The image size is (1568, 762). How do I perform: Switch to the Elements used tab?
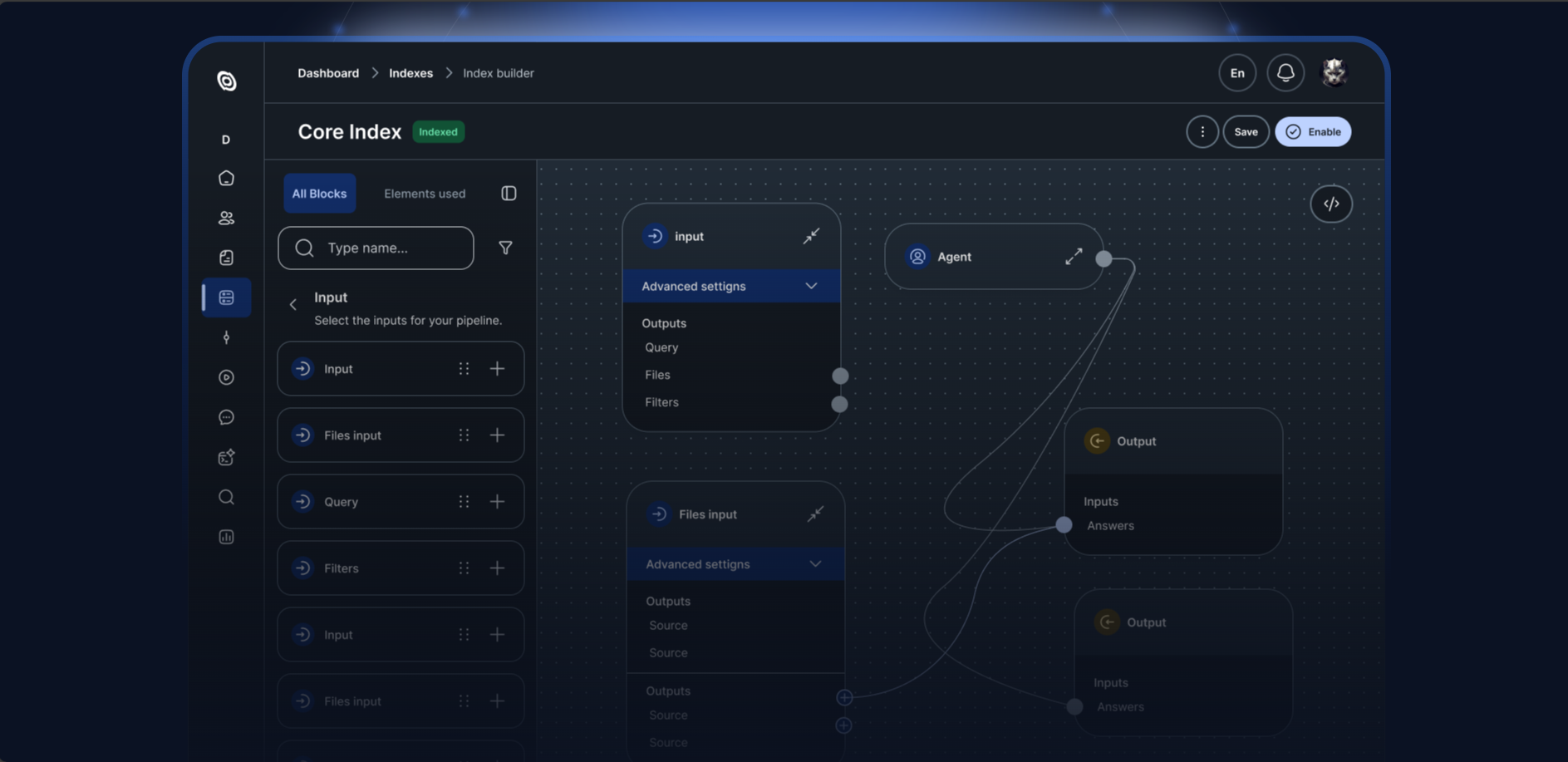[424, 194]
